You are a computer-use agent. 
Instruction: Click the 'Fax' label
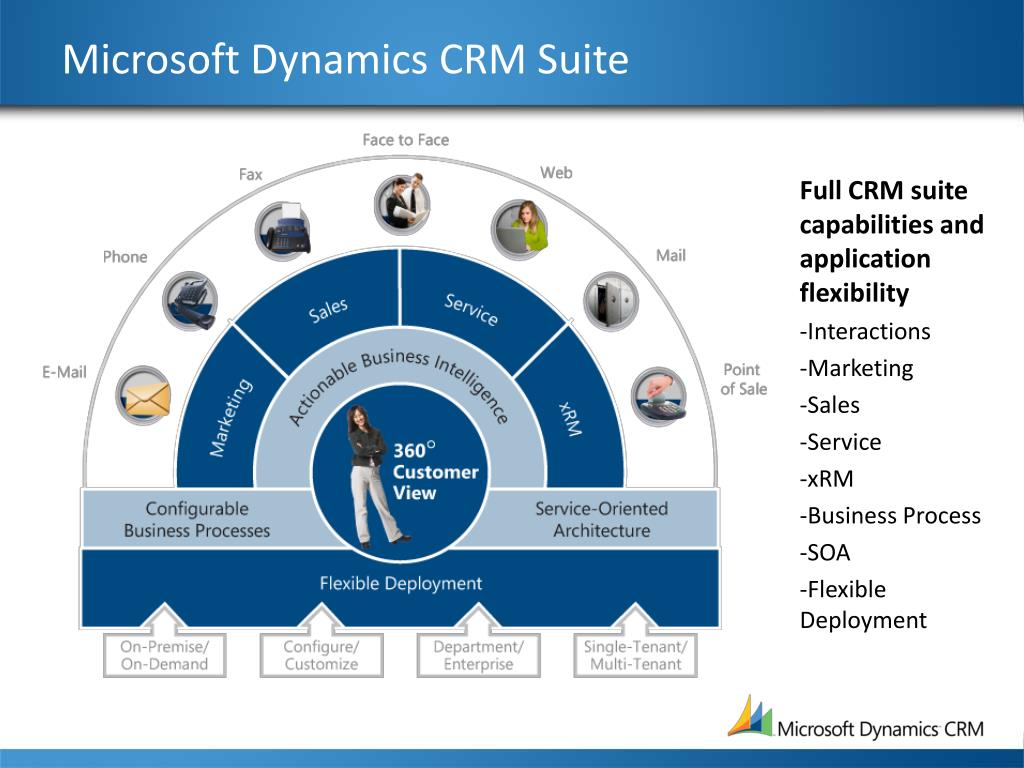point(250,174)
